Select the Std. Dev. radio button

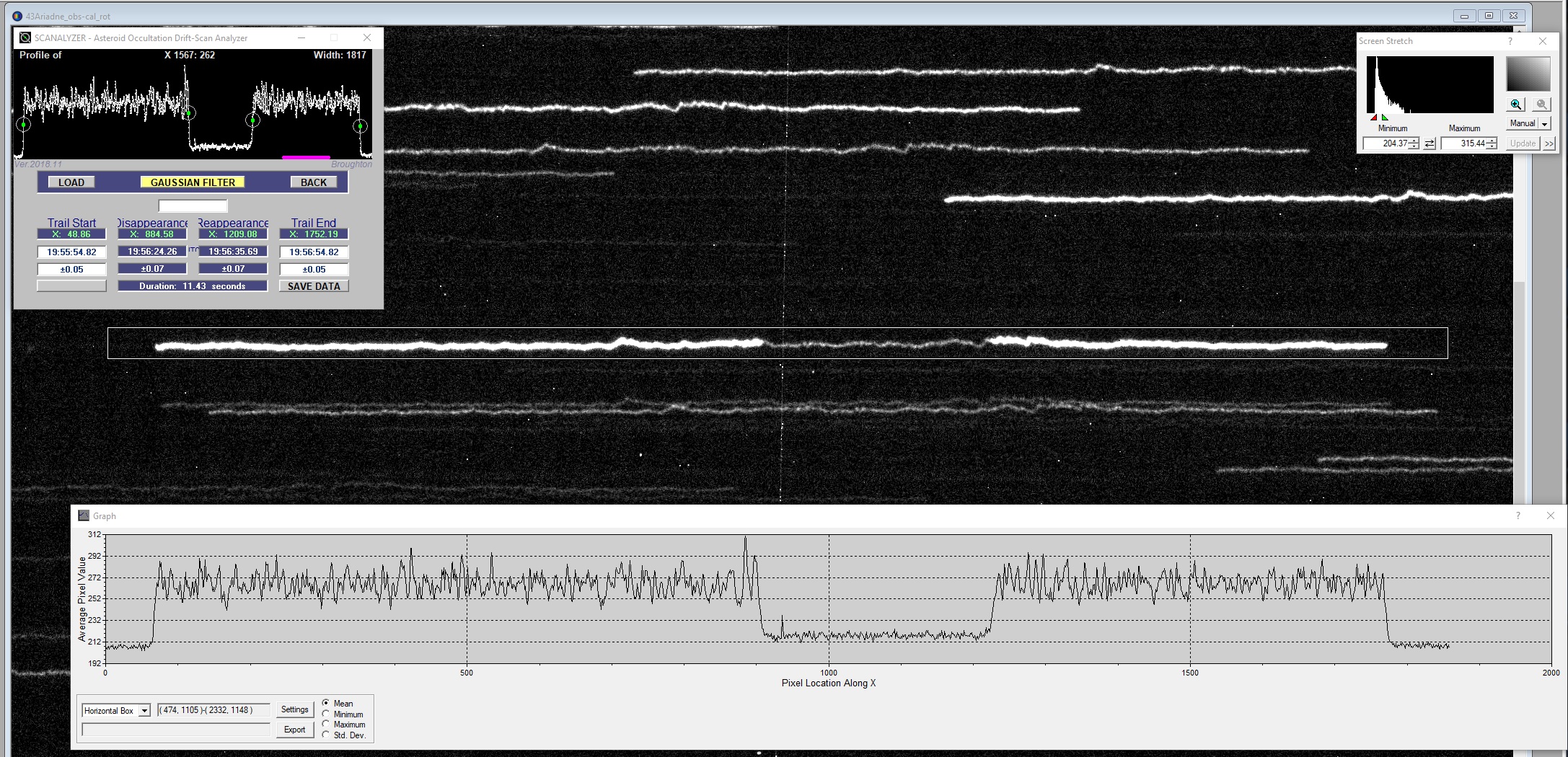click(x=326, y=735)
